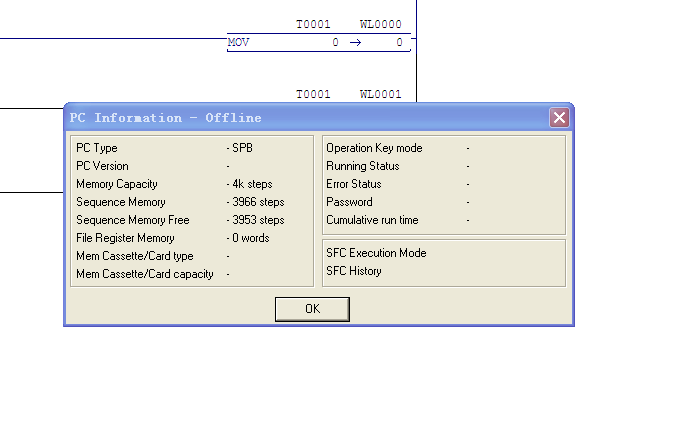Click the Memory Capacity label
This screenshot has height=423, width=696.
pos(116,184)
